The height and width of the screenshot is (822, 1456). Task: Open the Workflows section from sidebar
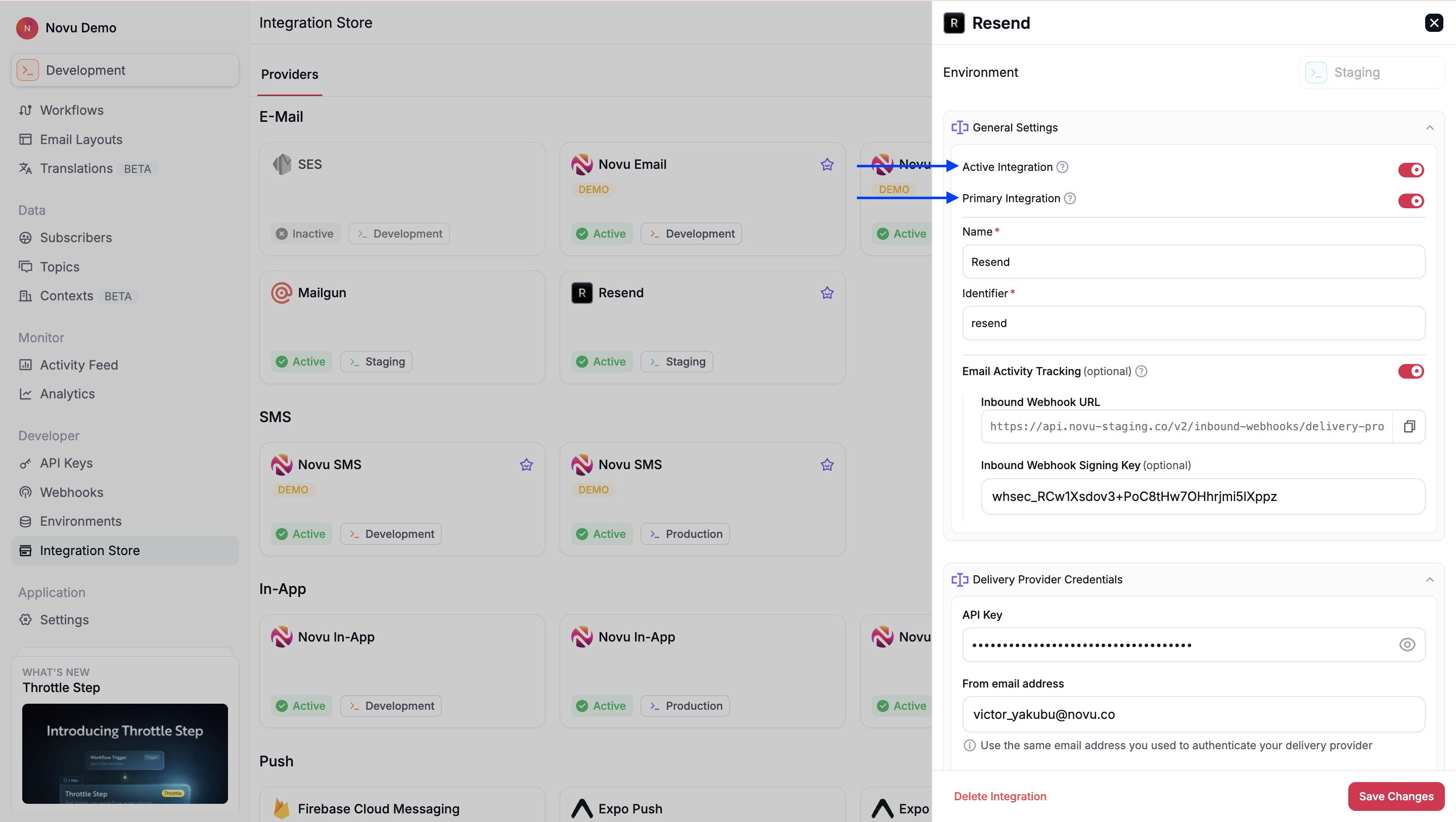pos(71,110)
